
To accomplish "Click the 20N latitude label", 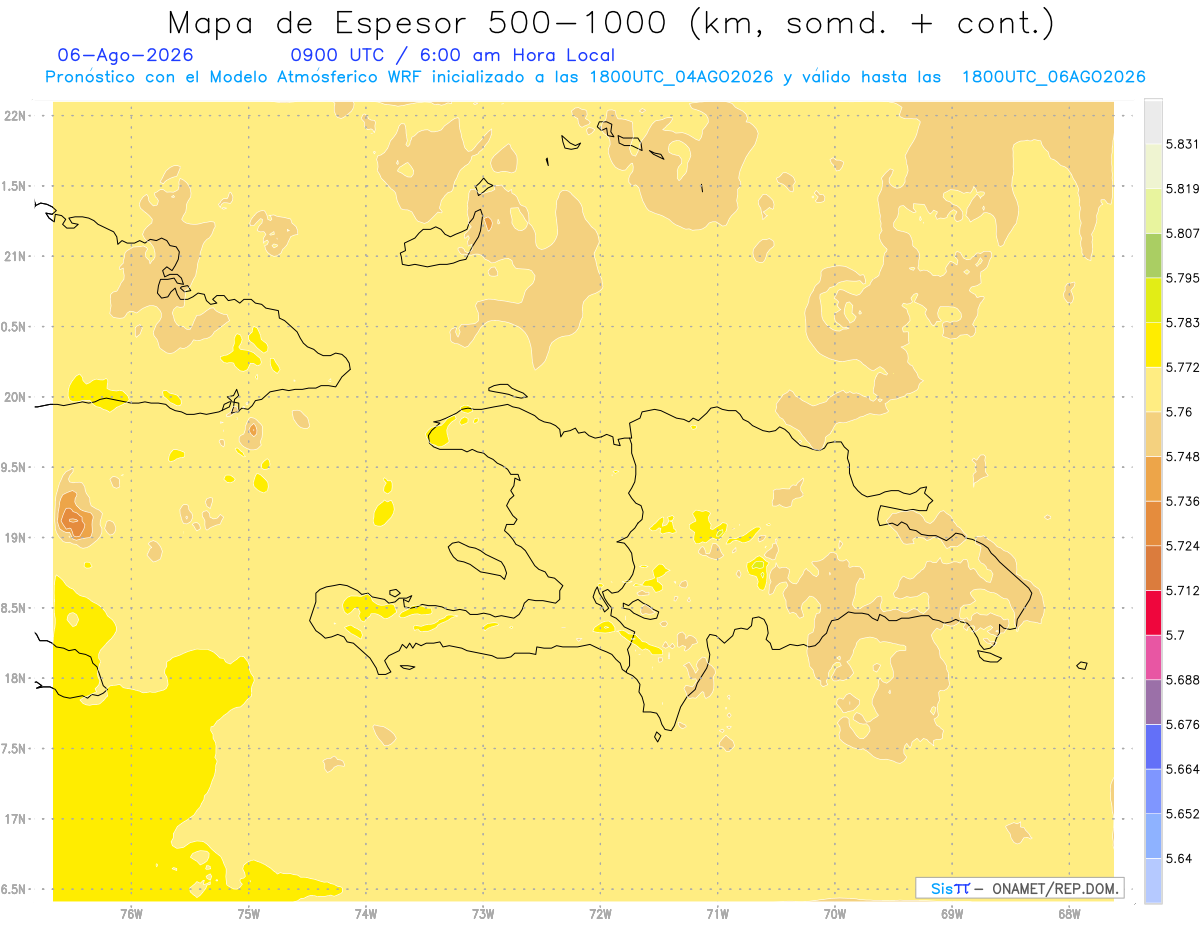I will (x=16, y=397).
